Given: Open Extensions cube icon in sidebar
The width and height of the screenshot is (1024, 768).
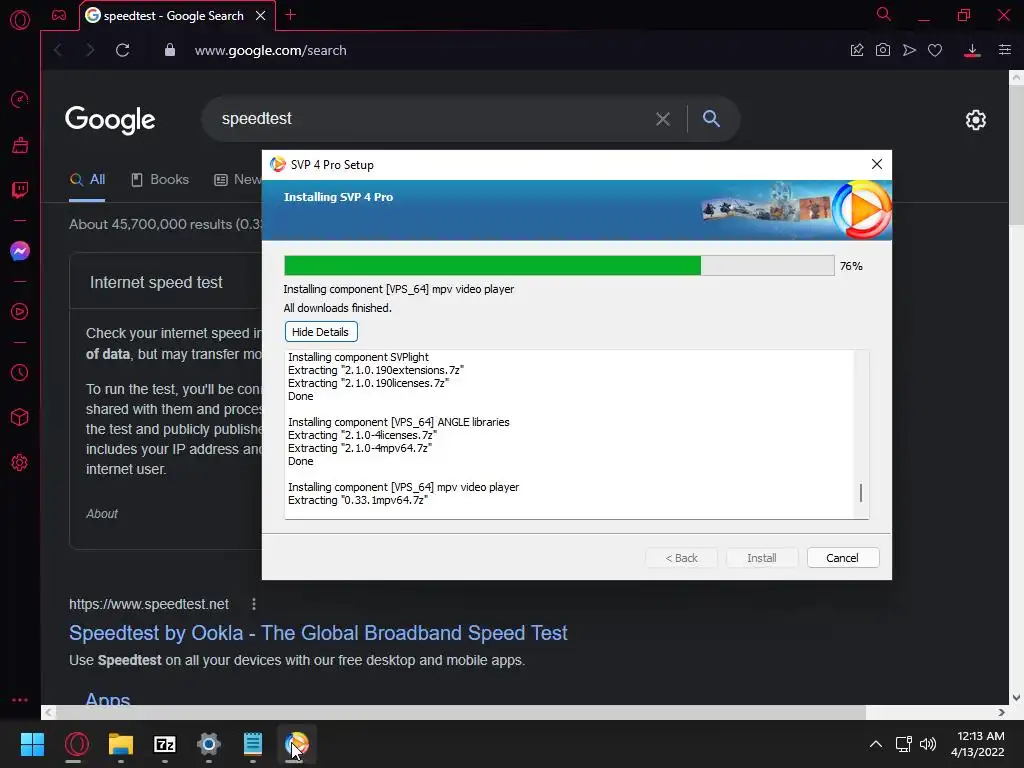Looking at the screenshot, I should 20,417.
